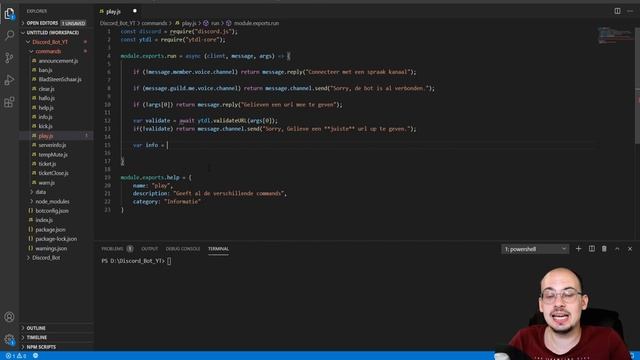640x360 pixels.
Task: Expand the Timeline section
Action: [37, 338]
